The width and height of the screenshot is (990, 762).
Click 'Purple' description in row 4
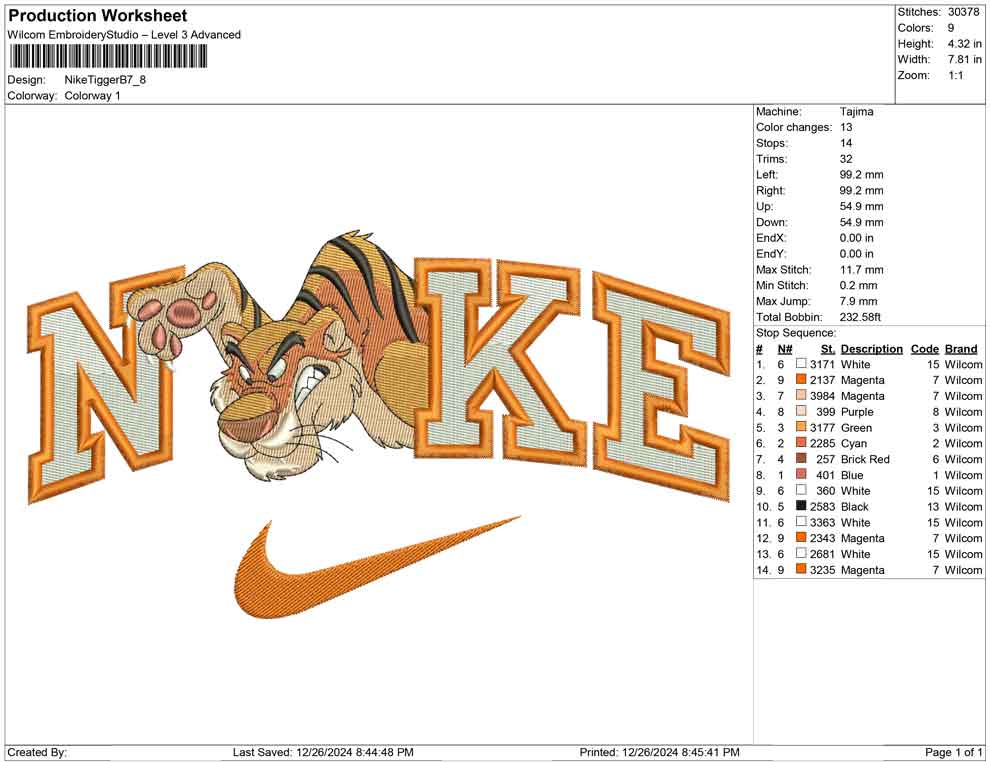point(857,412)
